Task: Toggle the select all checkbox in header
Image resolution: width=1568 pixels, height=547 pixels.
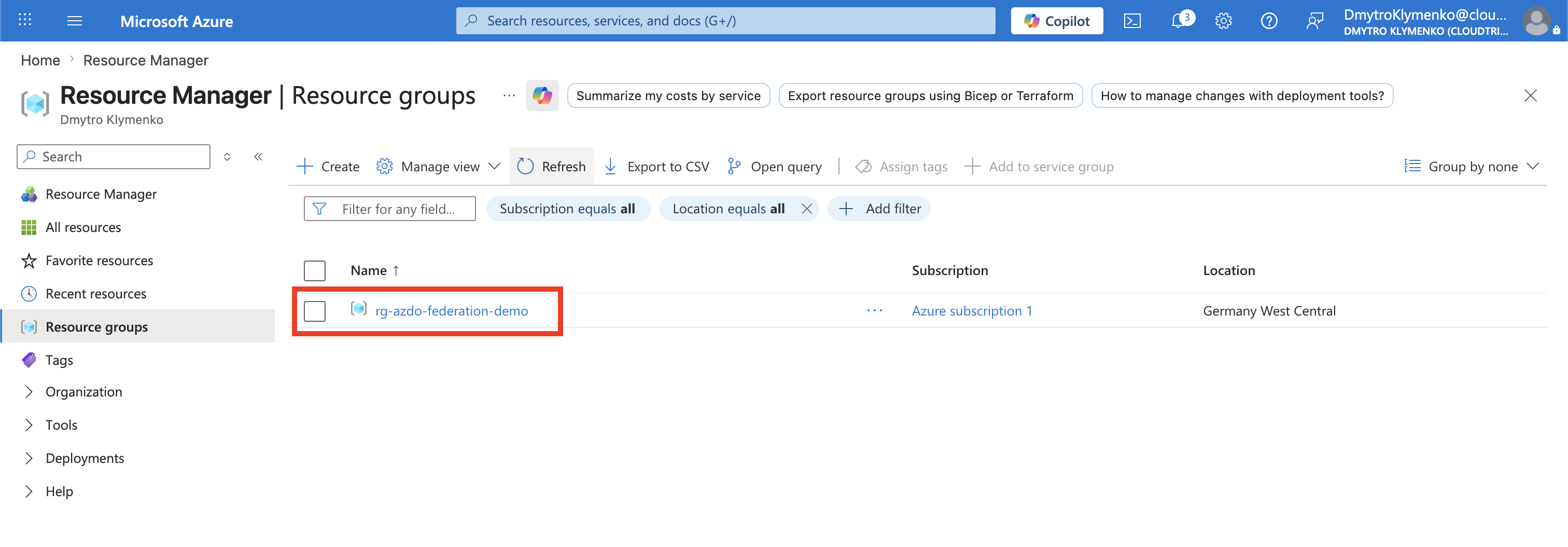Action: (x=315, y=270)
